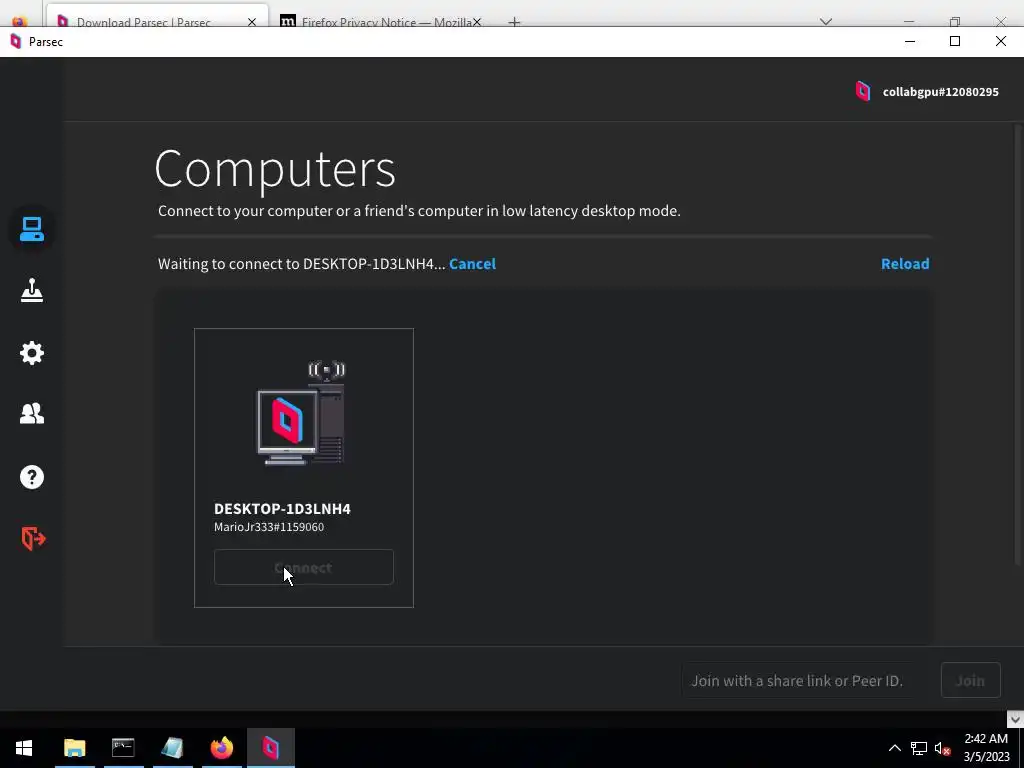Open the taskbar clock and date

coord(986,748)
